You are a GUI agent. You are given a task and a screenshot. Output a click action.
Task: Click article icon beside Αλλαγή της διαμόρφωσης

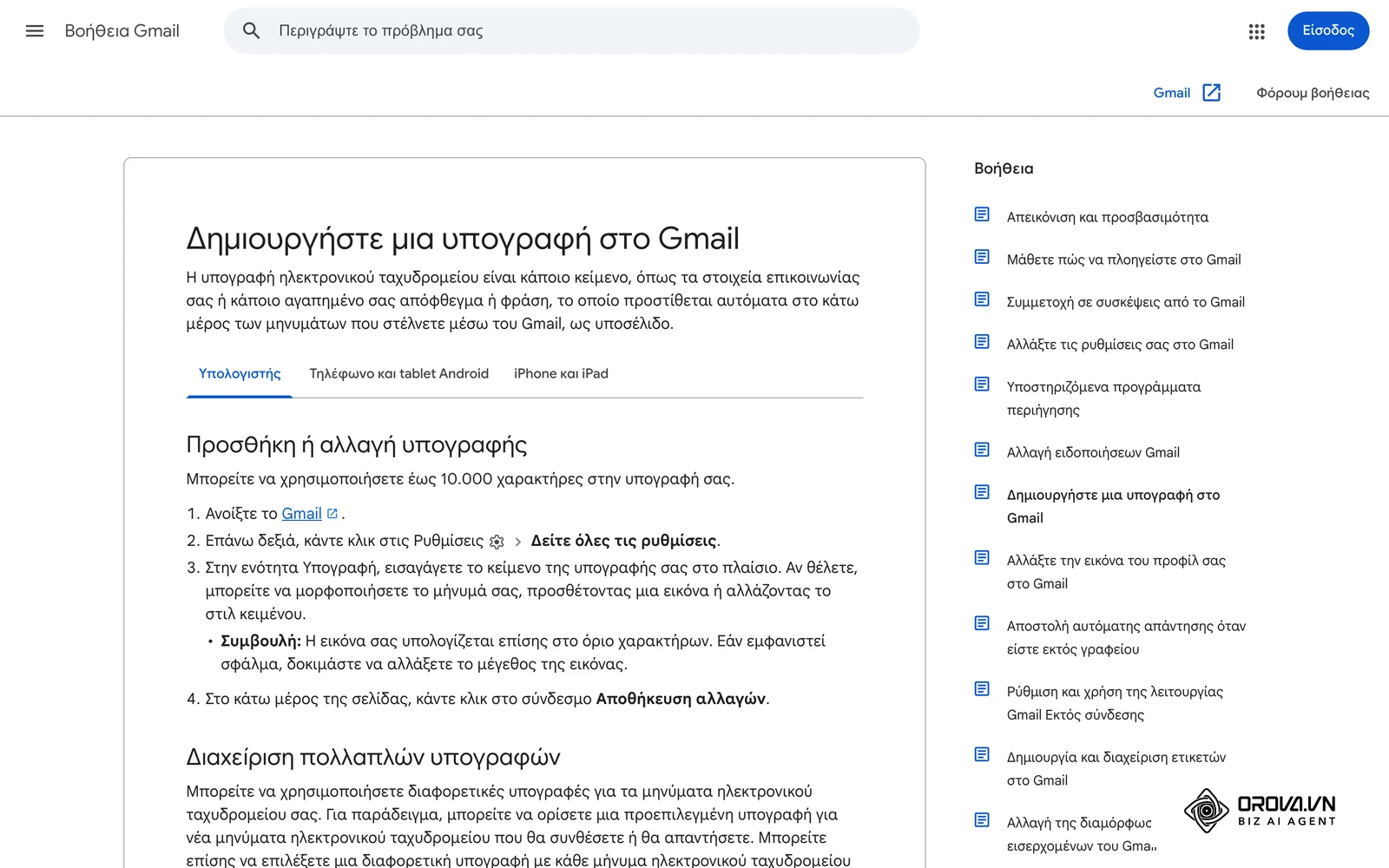tap(982, 820)
